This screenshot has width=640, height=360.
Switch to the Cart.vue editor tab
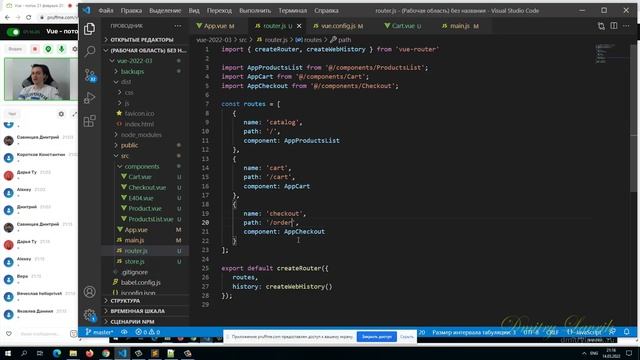pos(403,26)
